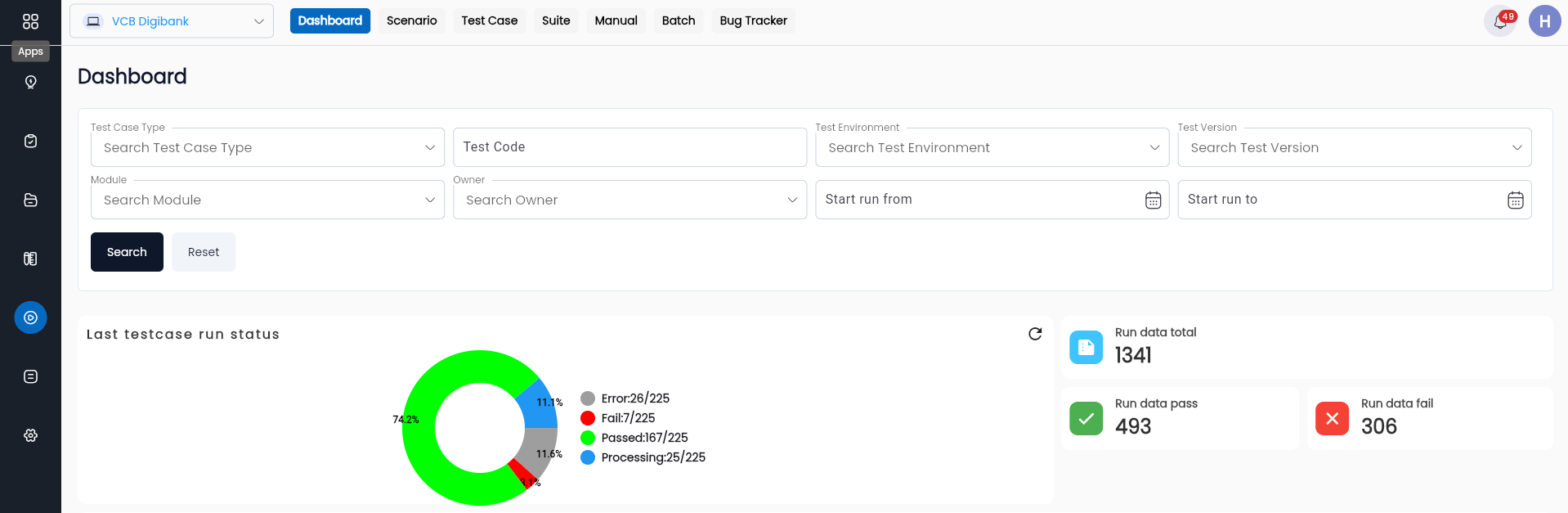
Task: Click the red Run data fail X icon
Action: tap(1332, 418)
